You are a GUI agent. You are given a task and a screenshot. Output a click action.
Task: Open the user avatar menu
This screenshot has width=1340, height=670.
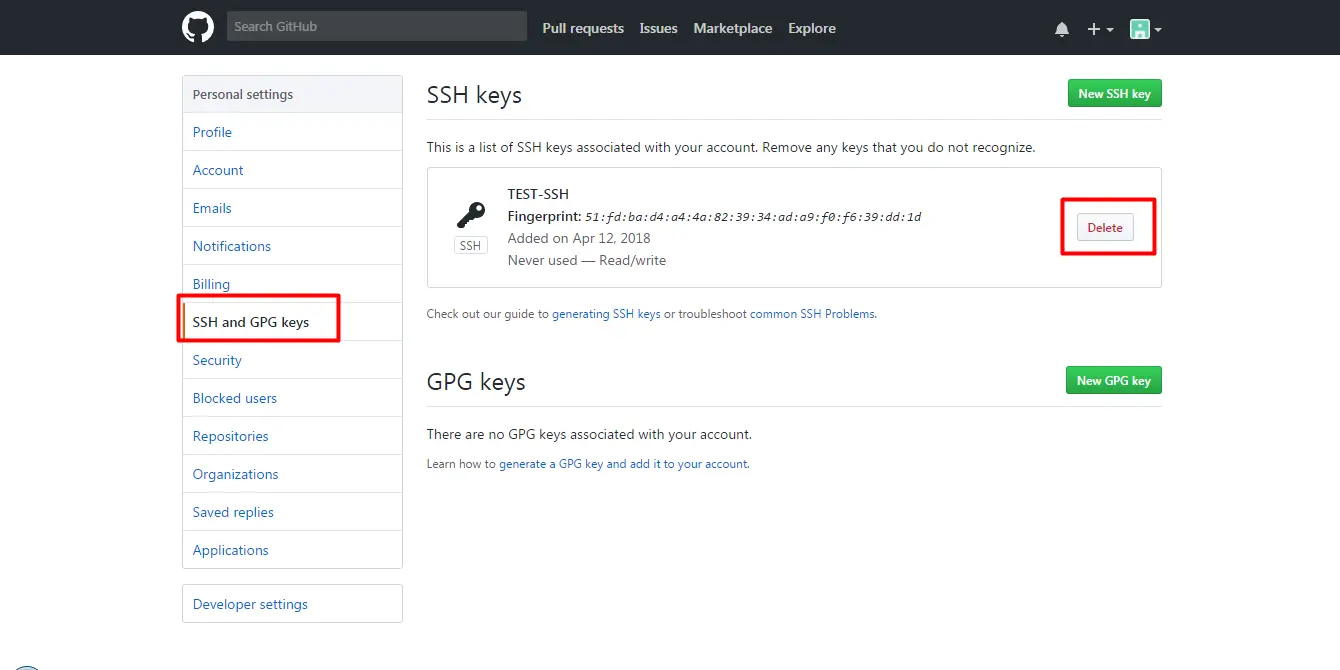[1146, 29]
